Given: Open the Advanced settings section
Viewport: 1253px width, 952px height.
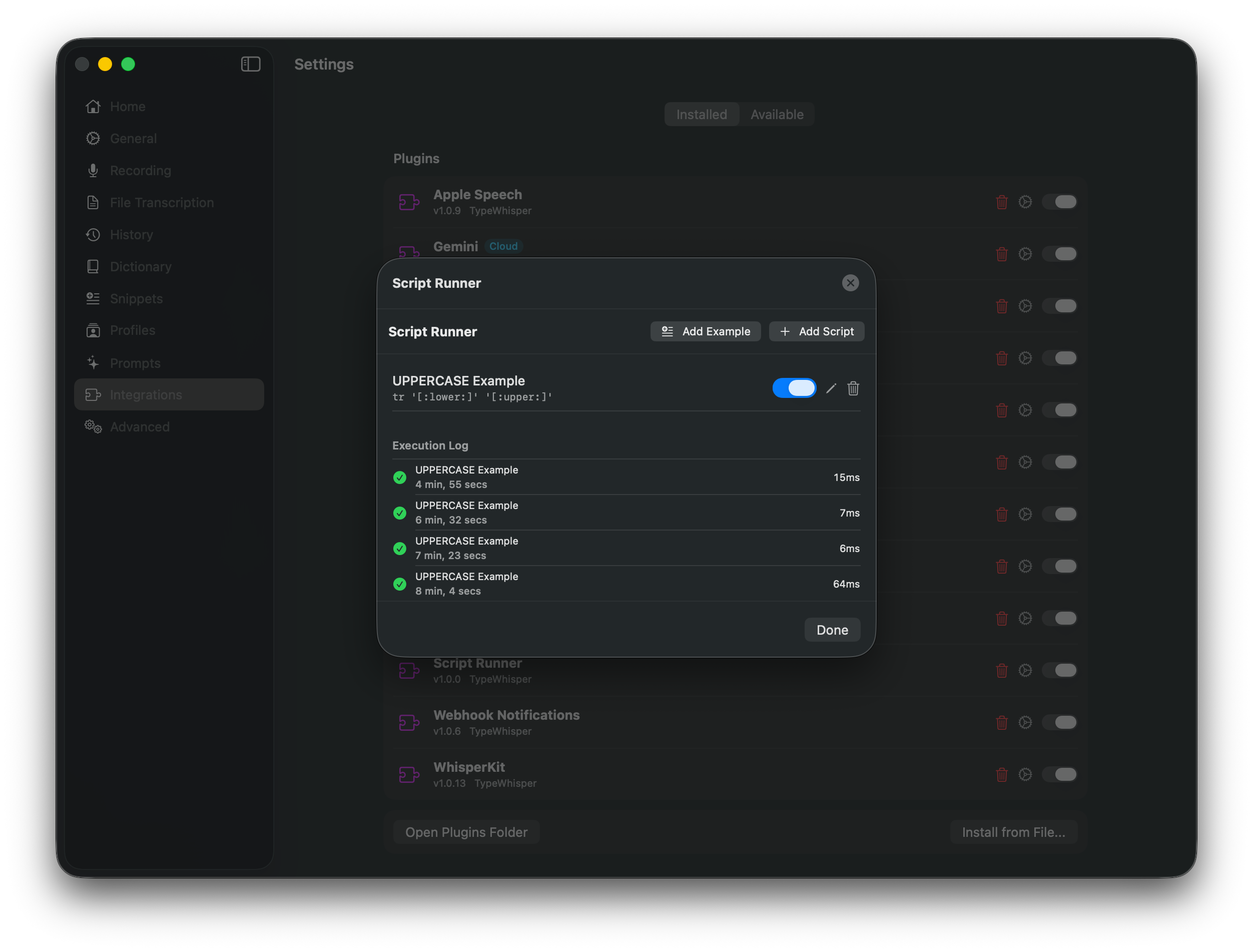Looking at the screenshot, I should pyautogui.click(x=139, y=427).
